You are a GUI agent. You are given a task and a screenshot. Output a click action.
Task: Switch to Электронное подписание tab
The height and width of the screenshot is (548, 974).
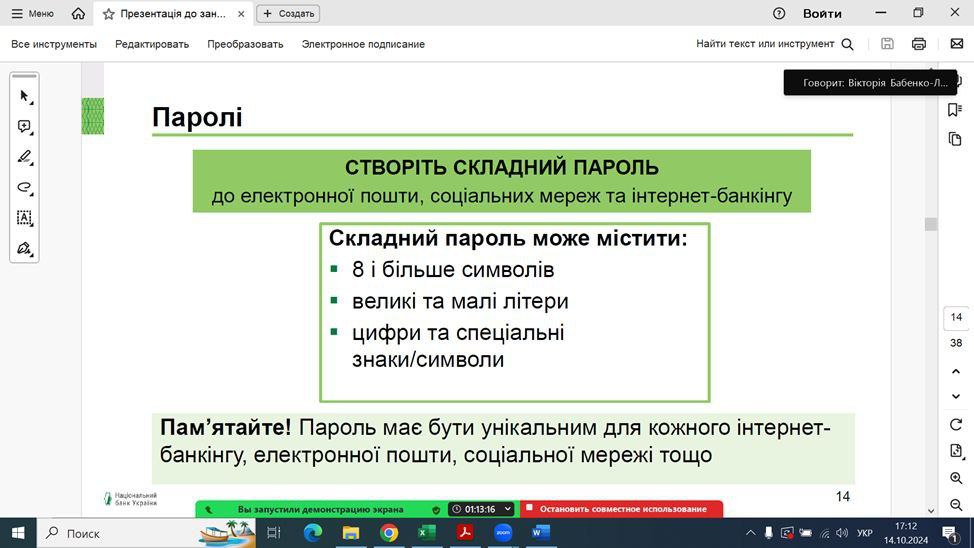click(363, 44)
